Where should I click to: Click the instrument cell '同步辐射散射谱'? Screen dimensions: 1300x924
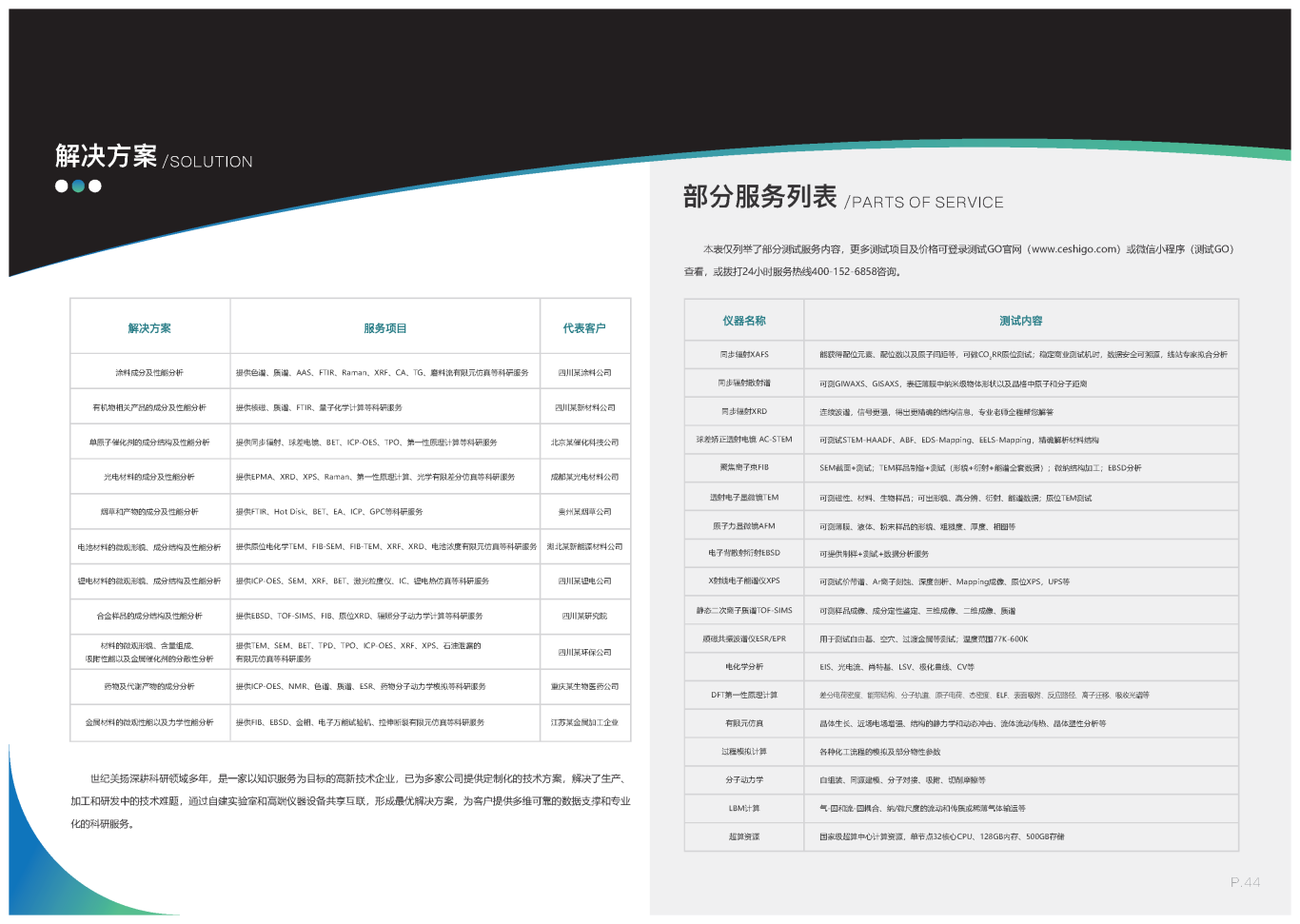click(x=744, y=383)
